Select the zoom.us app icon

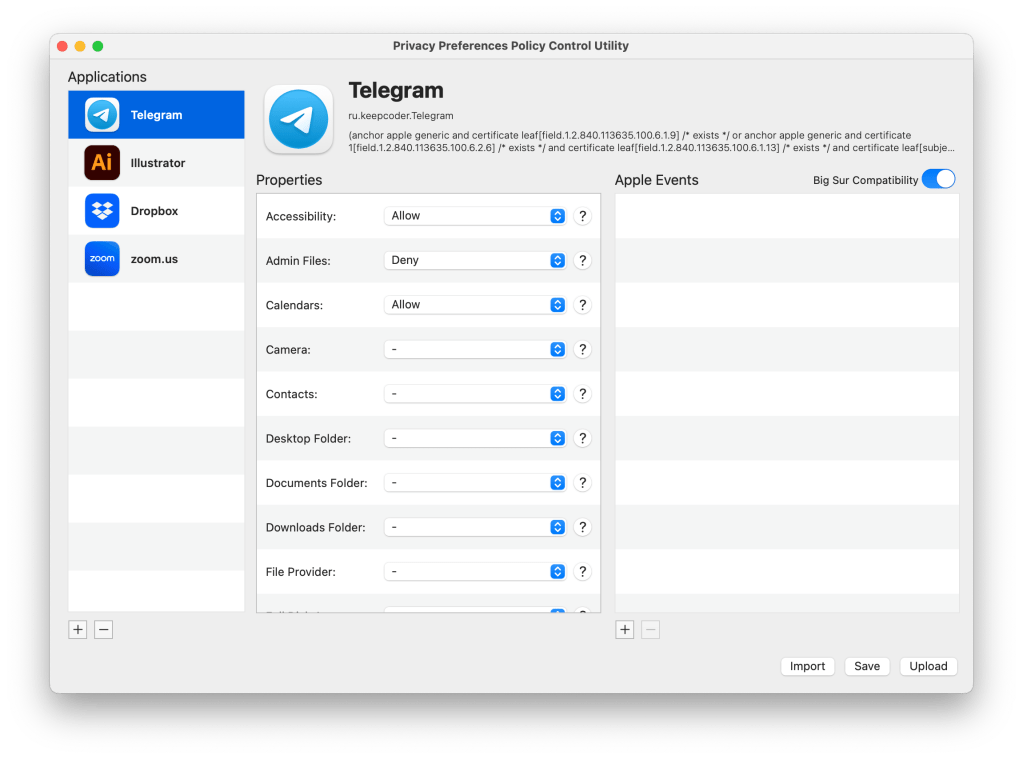[102, 259]
